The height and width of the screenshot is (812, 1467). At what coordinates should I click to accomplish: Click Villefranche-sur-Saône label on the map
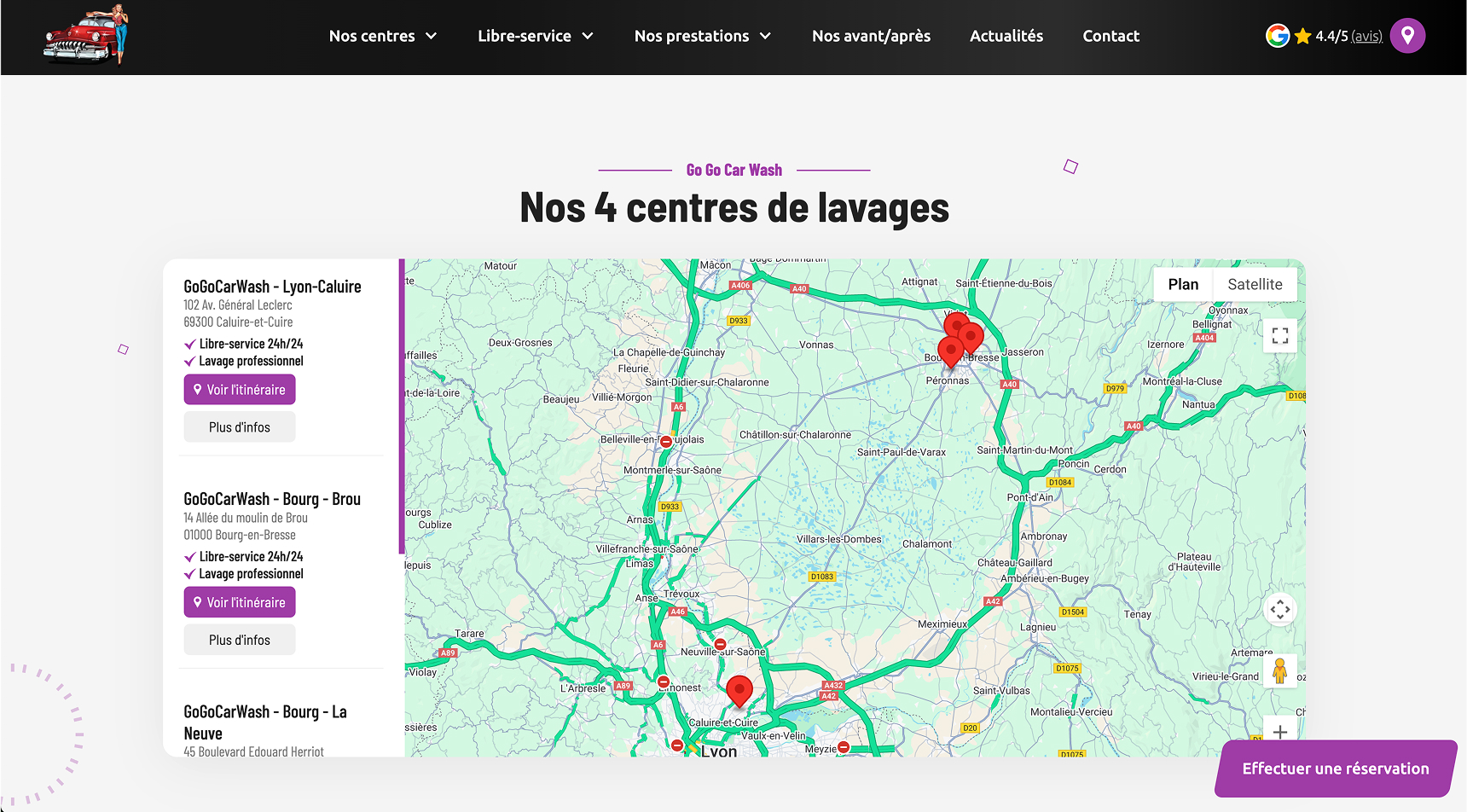click(647, 548)
